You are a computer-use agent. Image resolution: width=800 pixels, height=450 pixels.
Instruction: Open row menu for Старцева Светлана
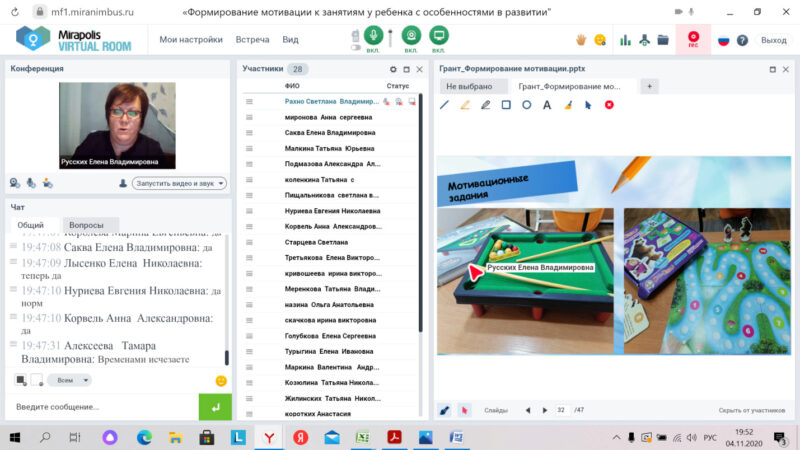pyautogui.click(x=249, y=242)
